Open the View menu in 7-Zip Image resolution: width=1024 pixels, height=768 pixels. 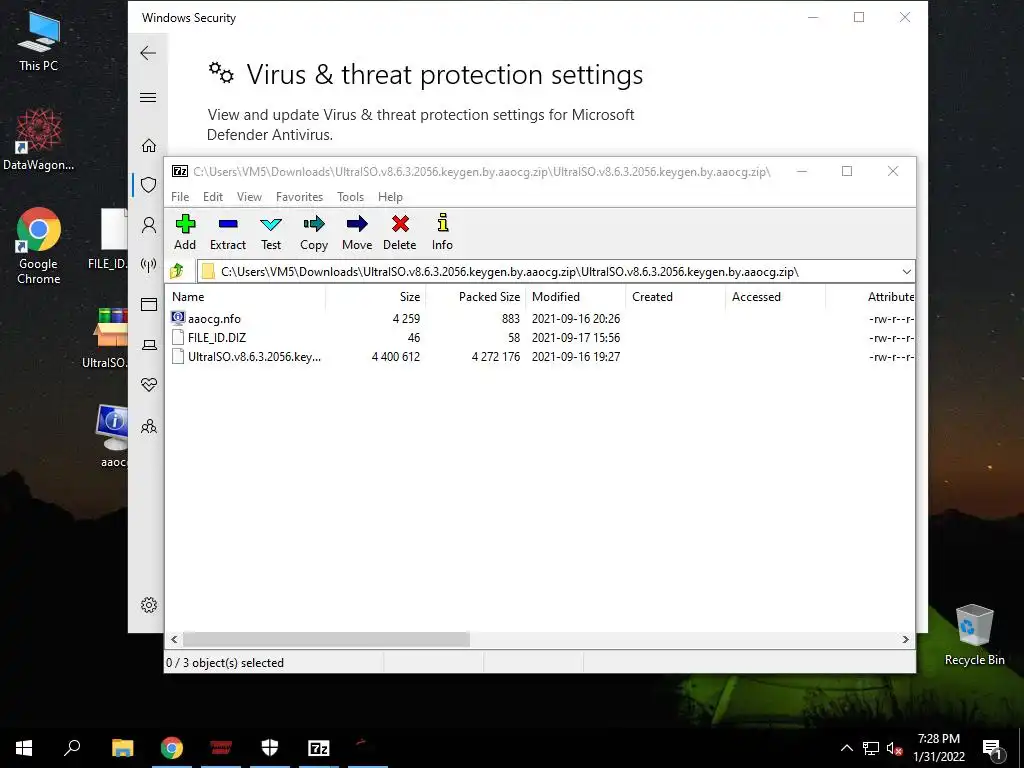click(x=249, y=197)
